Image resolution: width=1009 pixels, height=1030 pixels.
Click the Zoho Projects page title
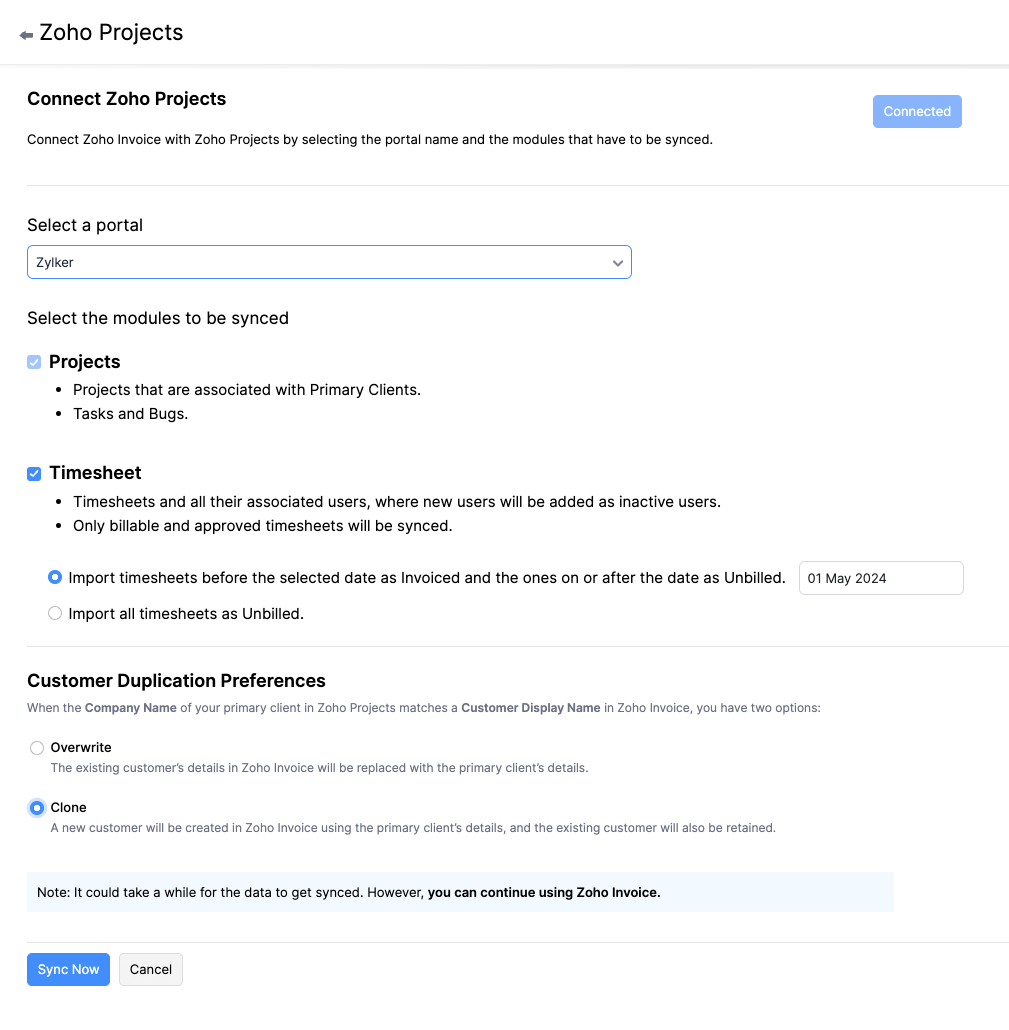click(x=111, y=33)
